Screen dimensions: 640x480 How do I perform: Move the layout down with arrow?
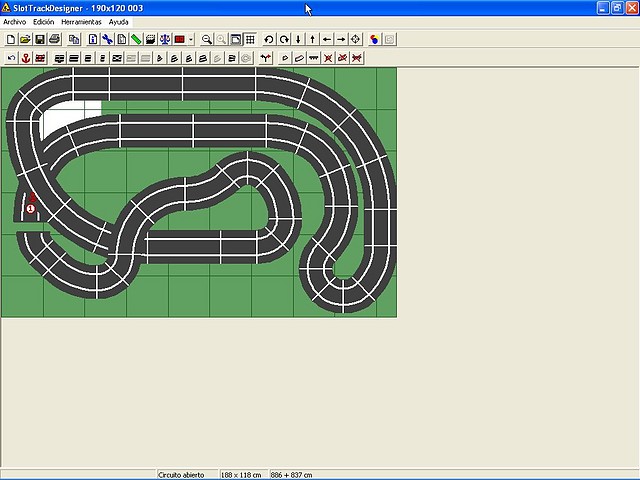[298, 39]
